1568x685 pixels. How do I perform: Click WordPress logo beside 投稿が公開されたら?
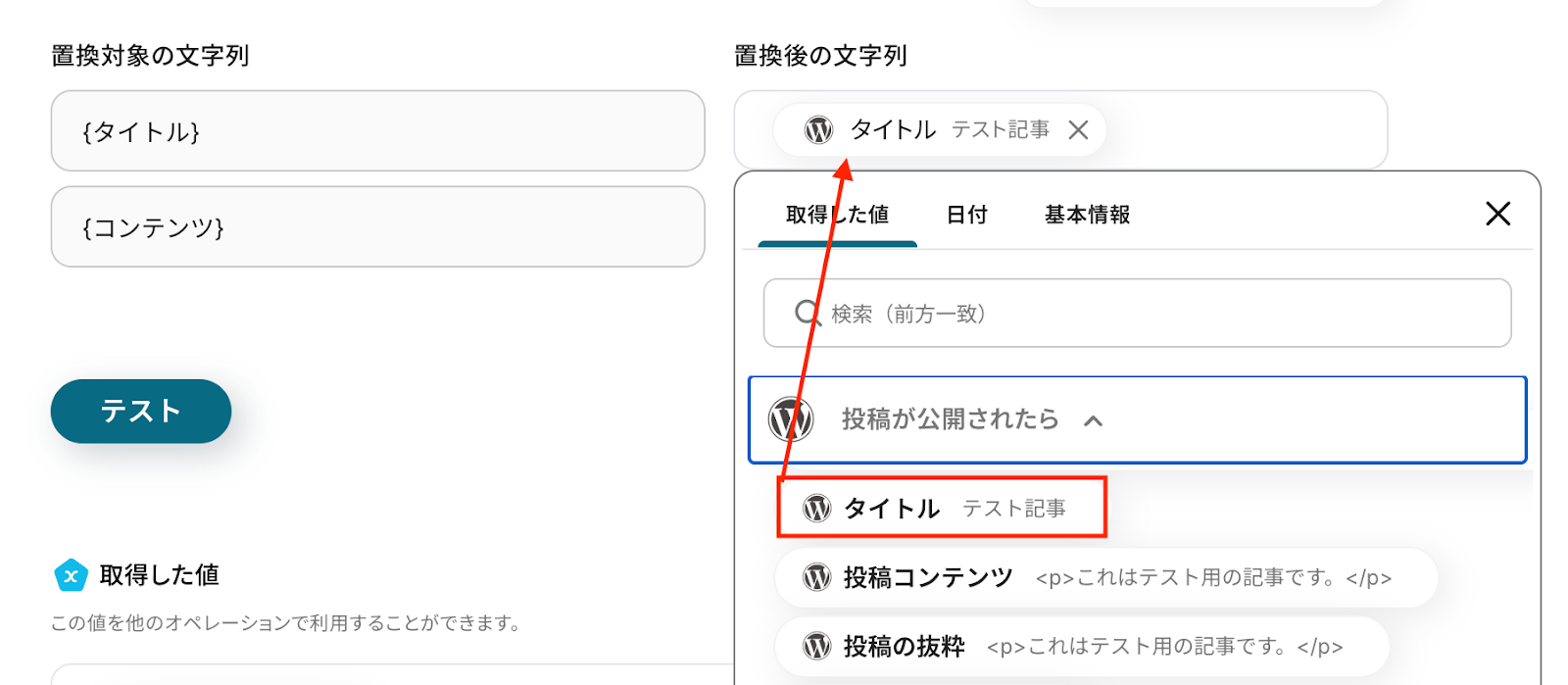[791, 419]
